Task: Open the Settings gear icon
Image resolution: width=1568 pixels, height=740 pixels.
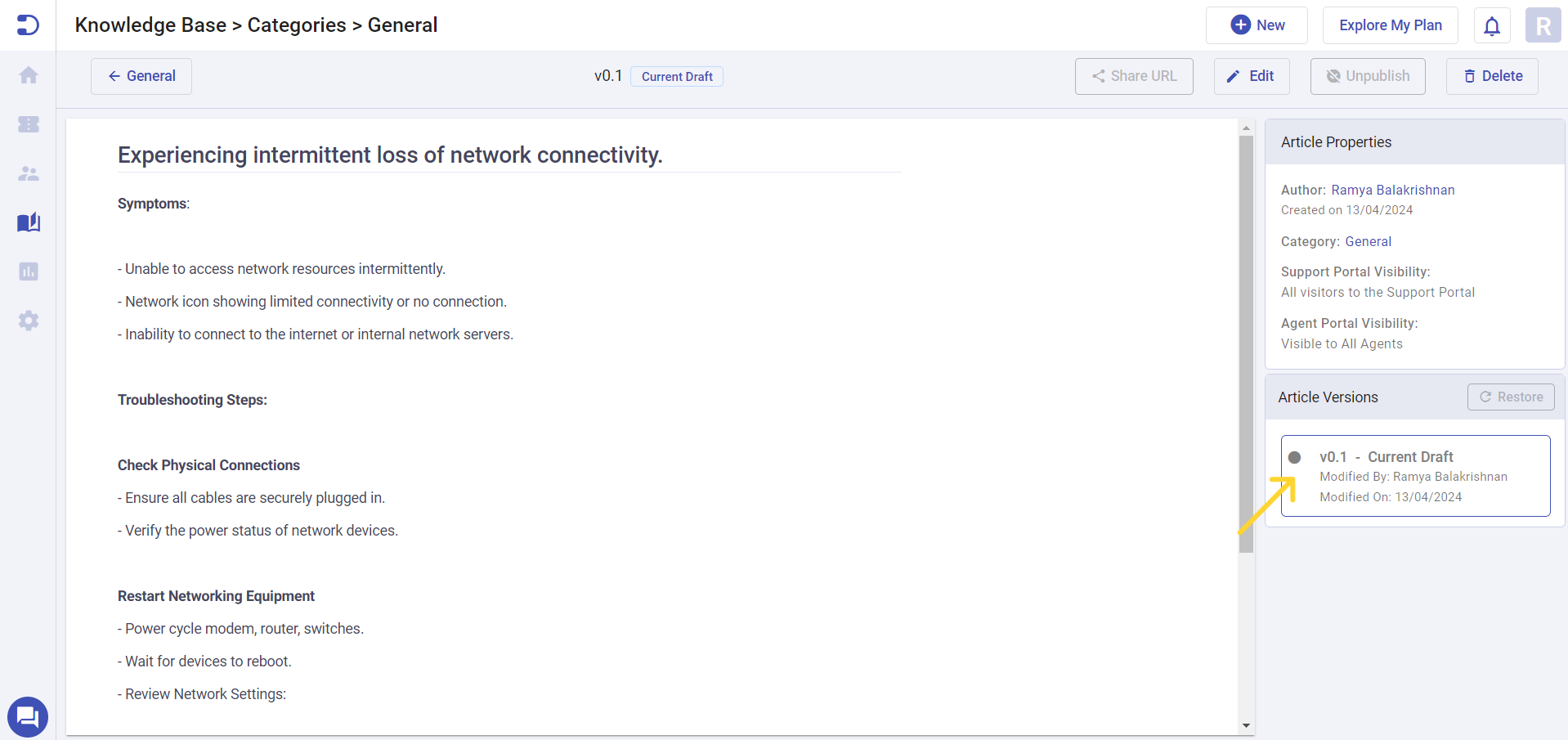Action: [29, 321]
